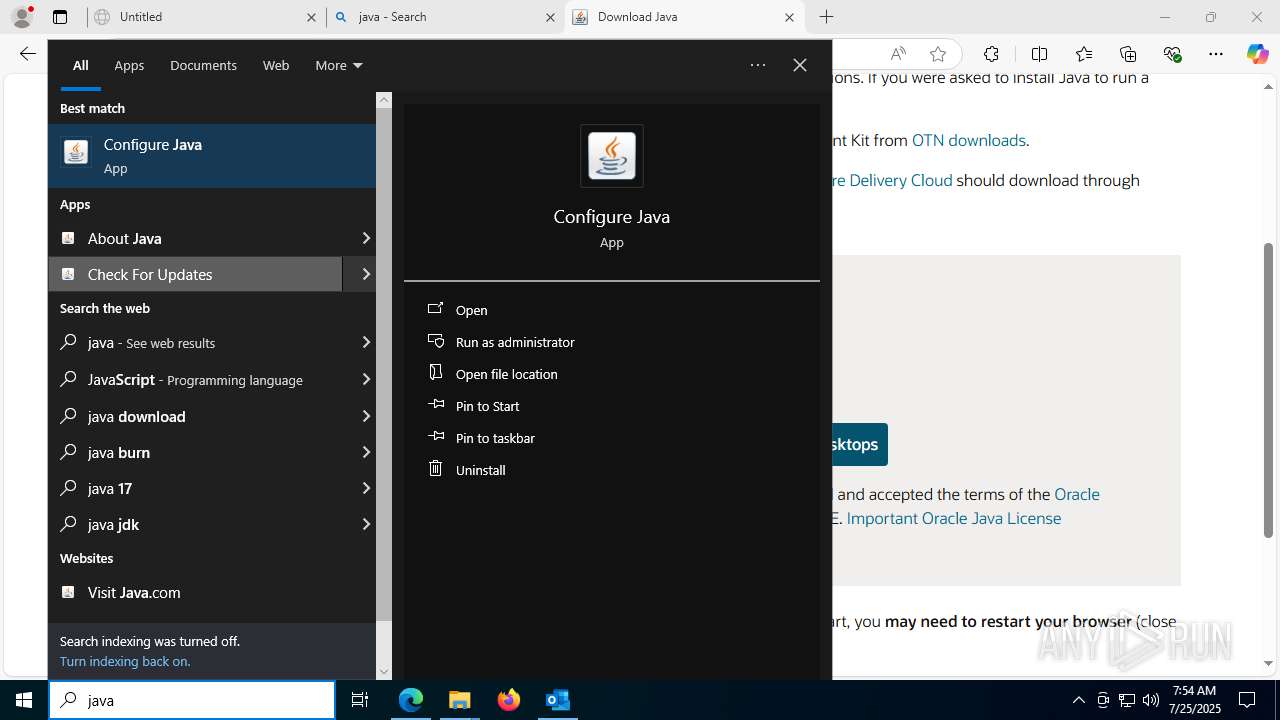1280x720 pixels.
Task: Select Uninstall for Configure Java
Action: pyautogui.click(x=481, y=470)
